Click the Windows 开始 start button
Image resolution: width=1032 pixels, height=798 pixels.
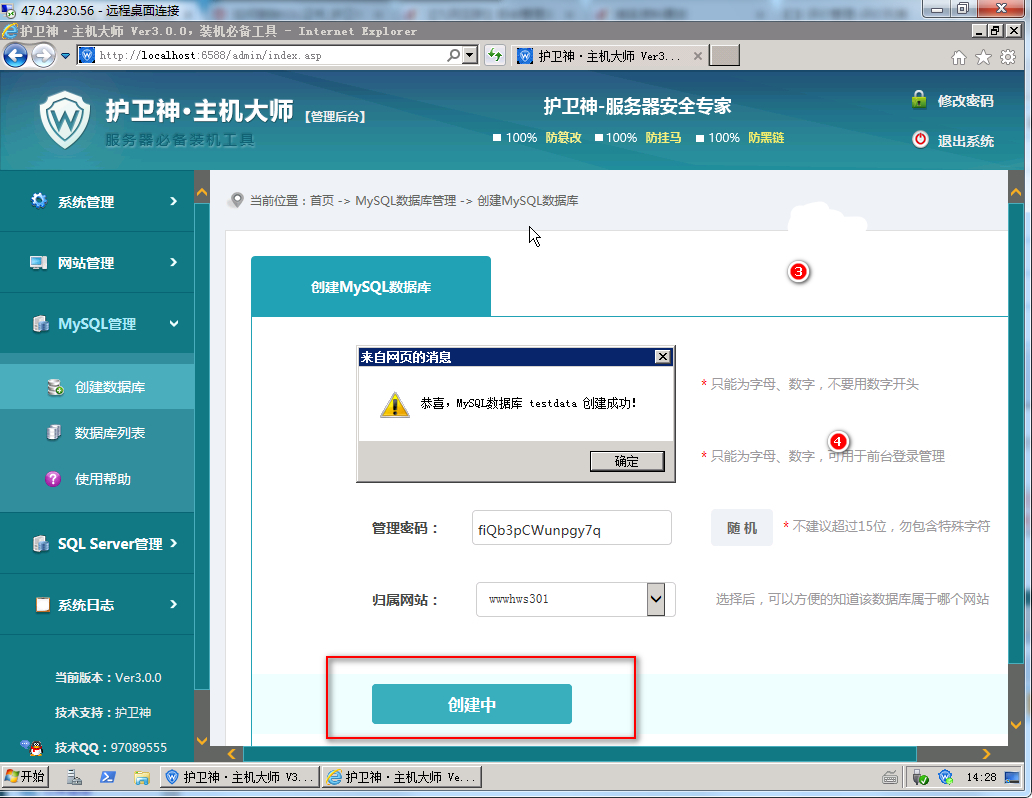point(26,777)
